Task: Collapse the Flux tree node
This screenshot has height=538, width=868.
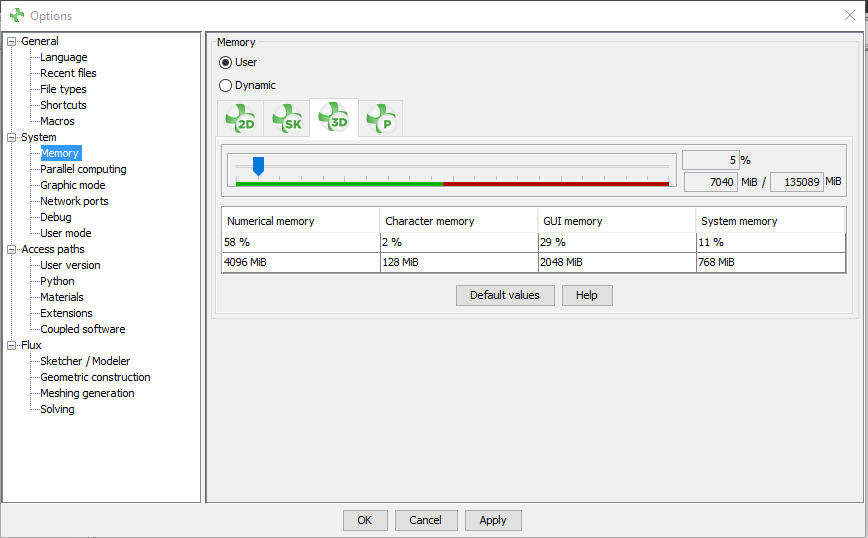Action: point(12,345)
